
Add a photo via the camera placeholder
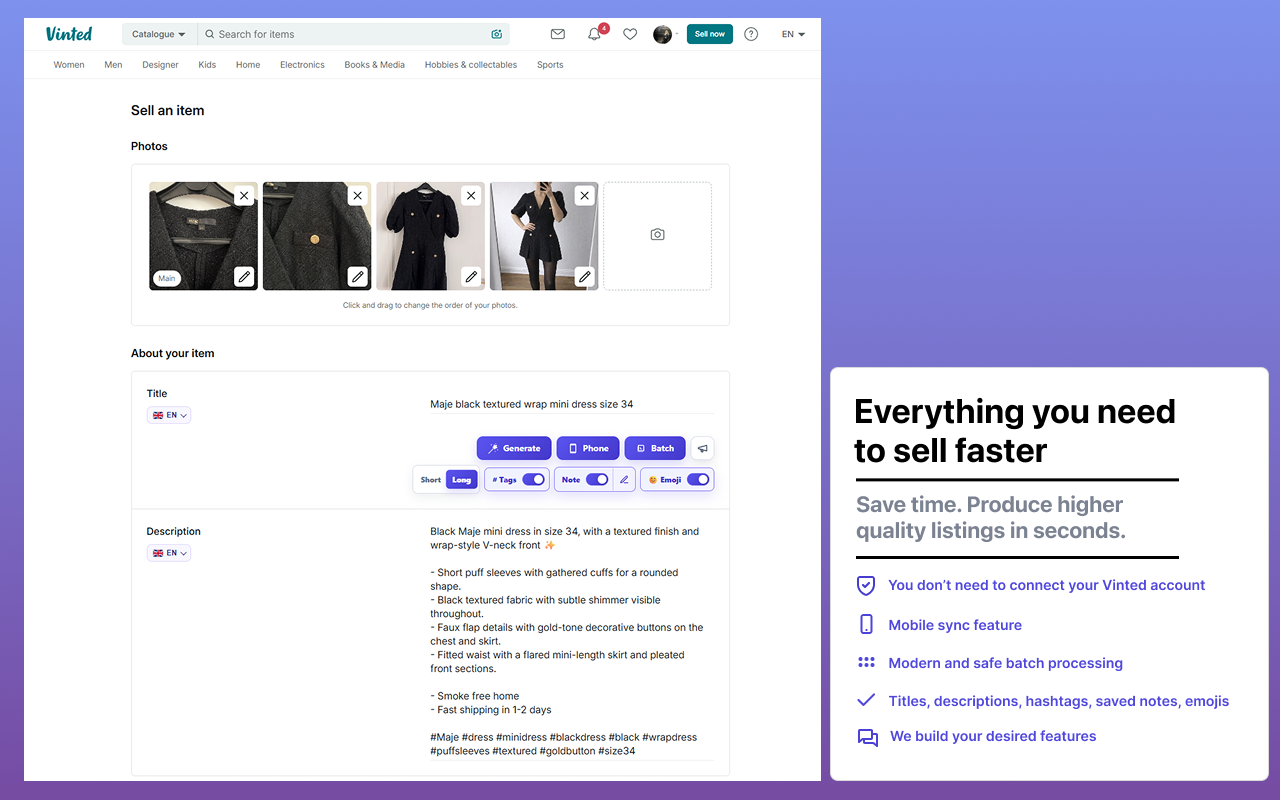658,235
